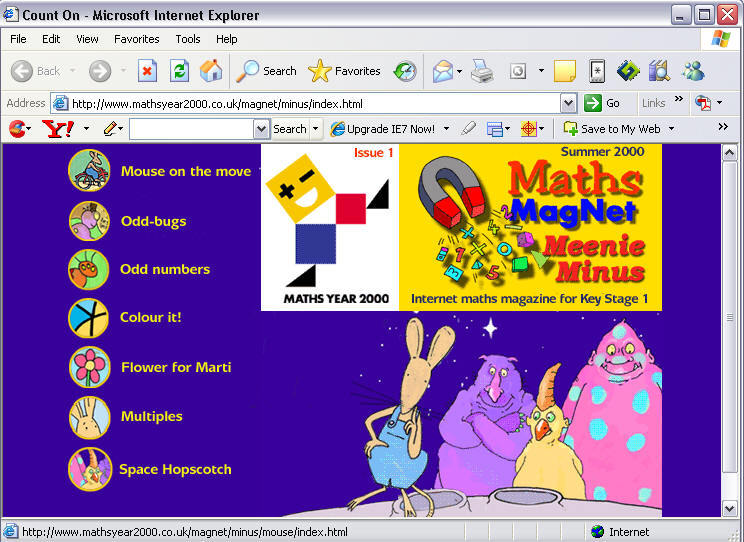Expand the Mail icon dropdown arrow
This screenshot has height=542, width=744.
pyautogui.click(x=460, y=71)
